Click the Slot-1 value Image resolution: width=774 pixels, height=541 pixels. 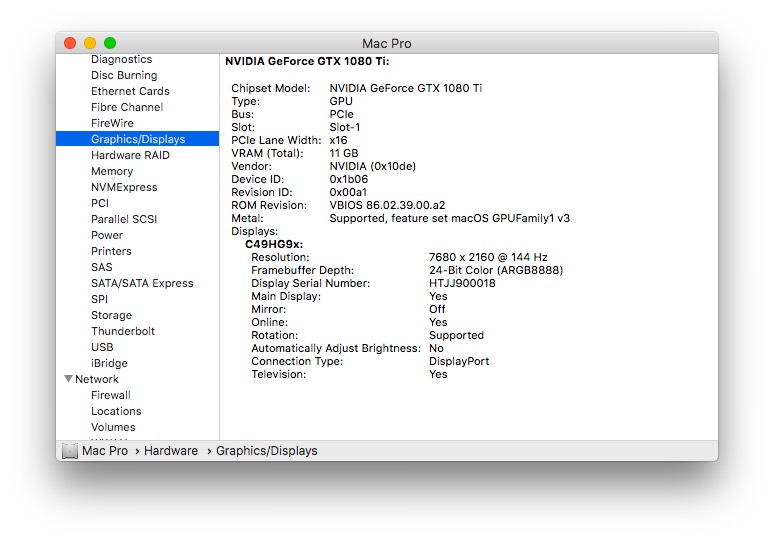[x=345, y=127]
